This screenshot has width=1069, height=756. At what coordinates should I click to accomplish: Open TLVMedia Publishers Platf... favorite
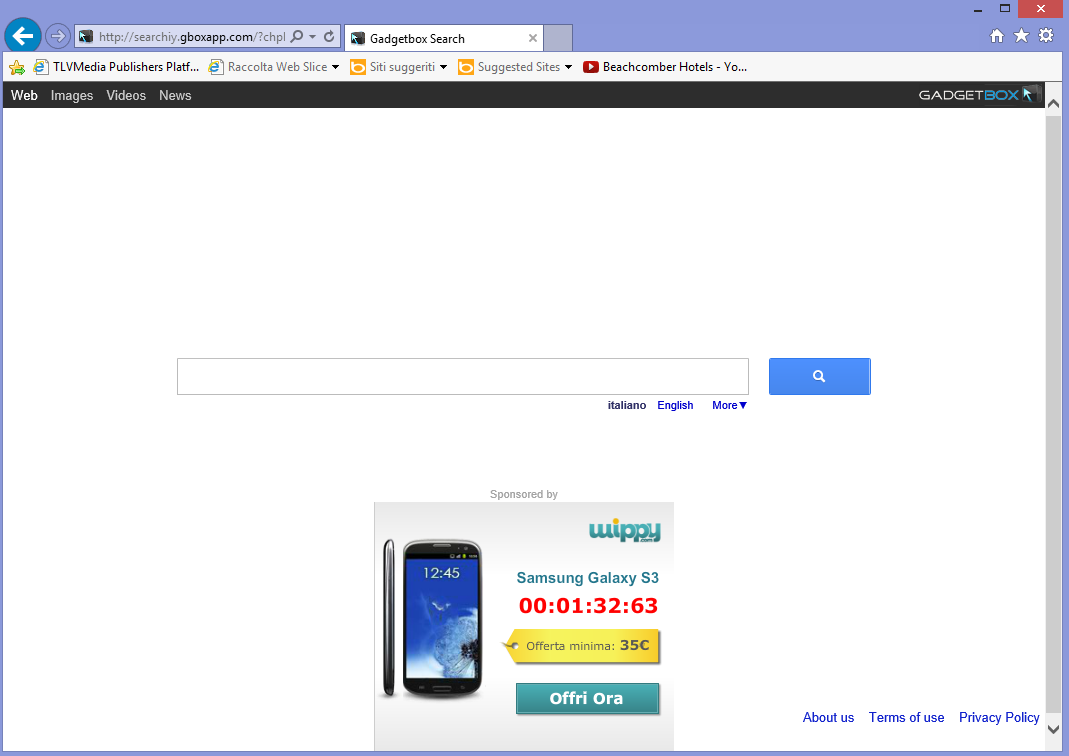(117, 67)
